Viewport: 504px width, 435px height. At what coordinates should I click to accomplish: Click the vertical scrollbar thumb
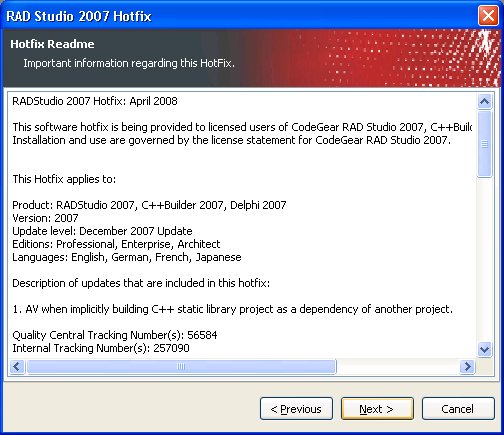click(484, 144)
